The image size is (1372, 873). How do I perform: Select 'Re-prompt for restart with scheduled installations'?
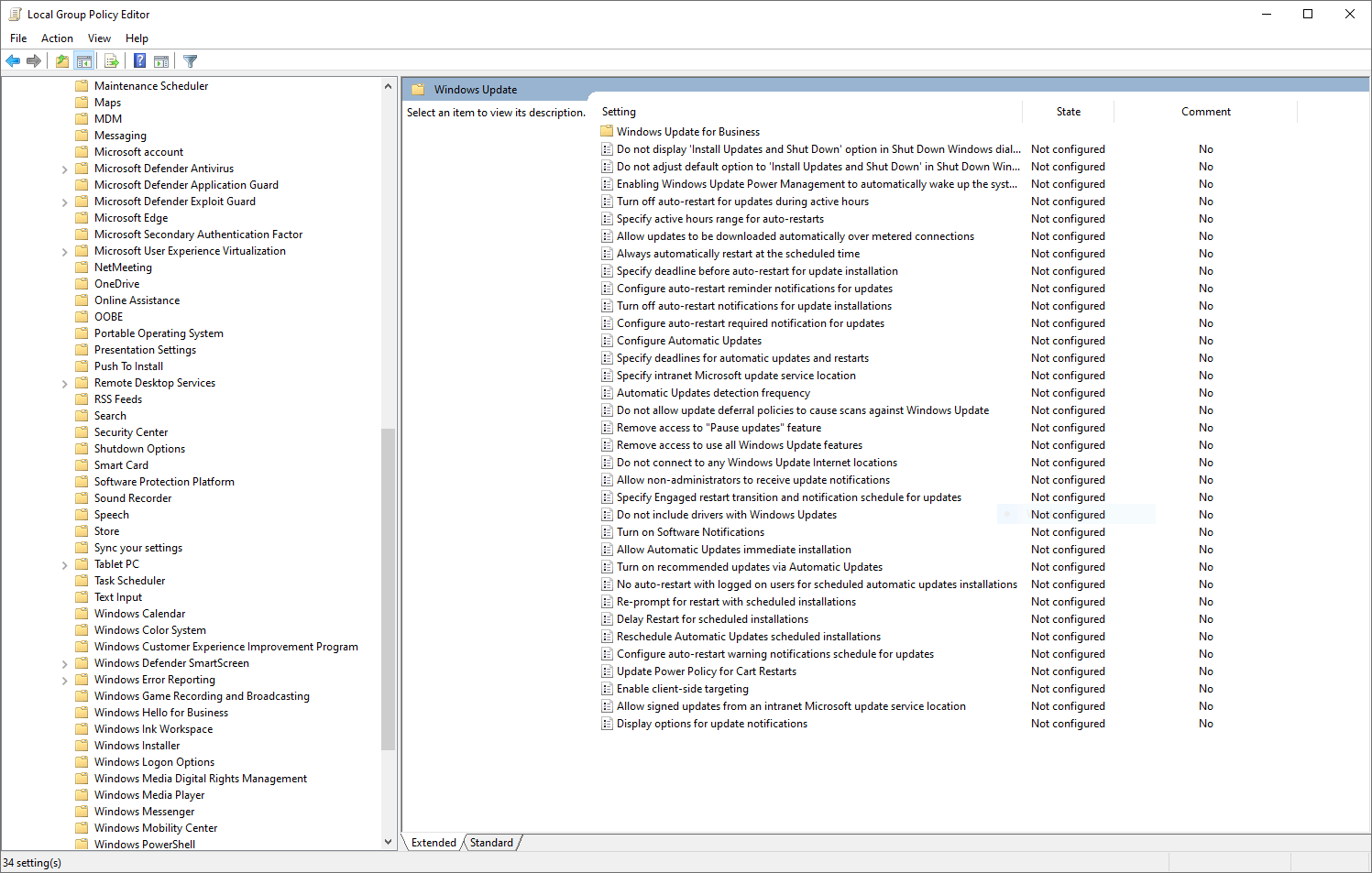click(x=736, y=602)
